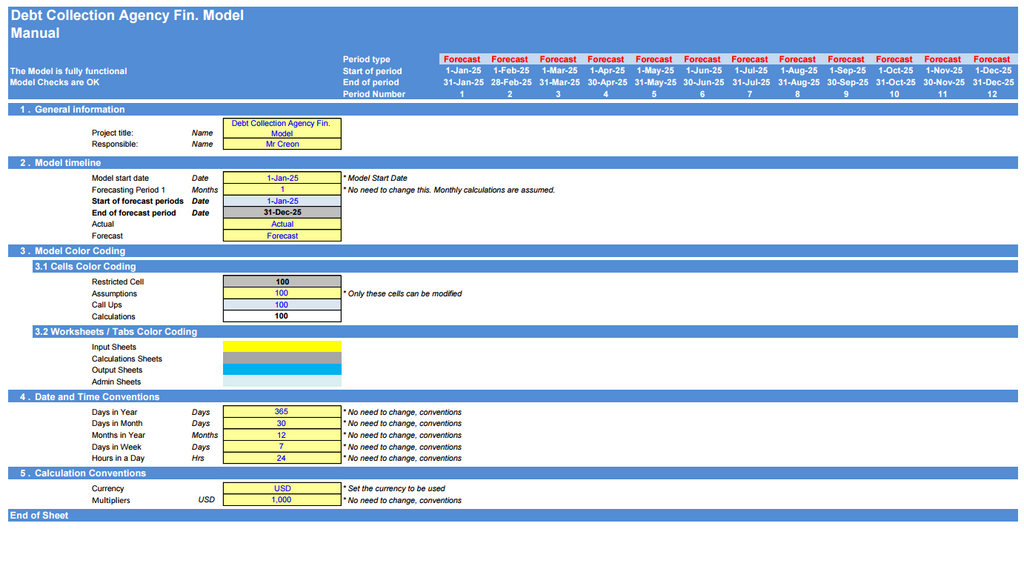Select the Multipliers cell showing 1,000
The image size is (1024, 586).
282,500
